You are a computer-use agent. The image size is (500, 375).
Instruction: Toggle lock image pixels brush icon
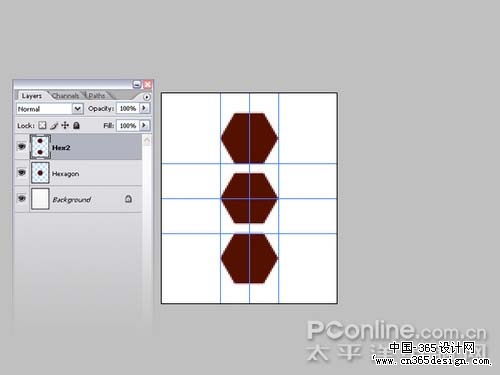coord(54,126)
